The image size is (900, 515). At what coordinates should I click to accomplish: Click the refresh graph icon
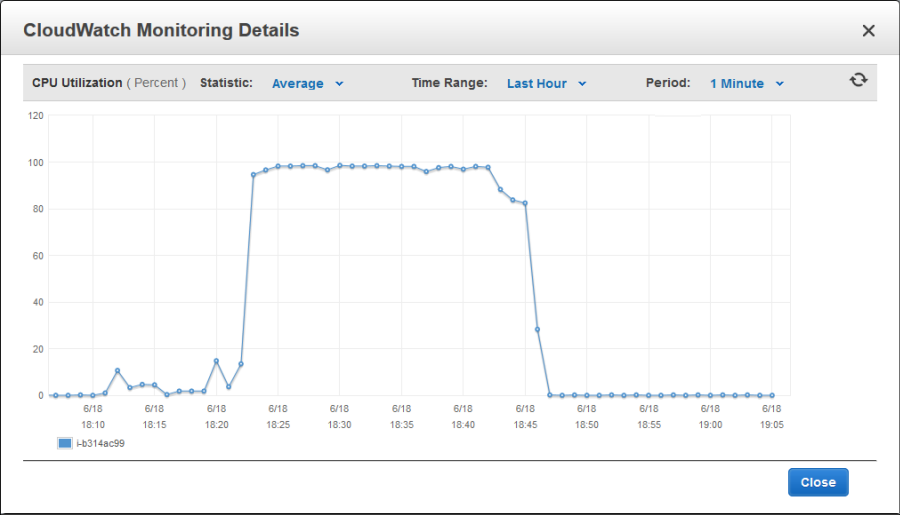858,80
